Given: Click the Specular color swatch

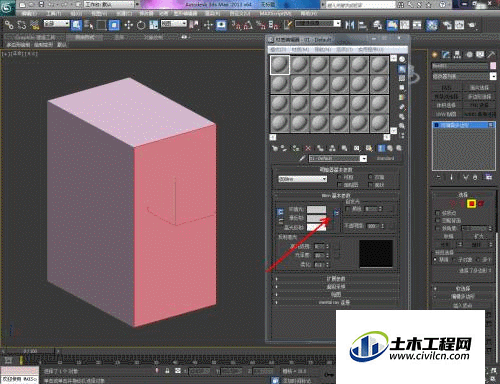Looking at the screenshot, I should point(316,227).
